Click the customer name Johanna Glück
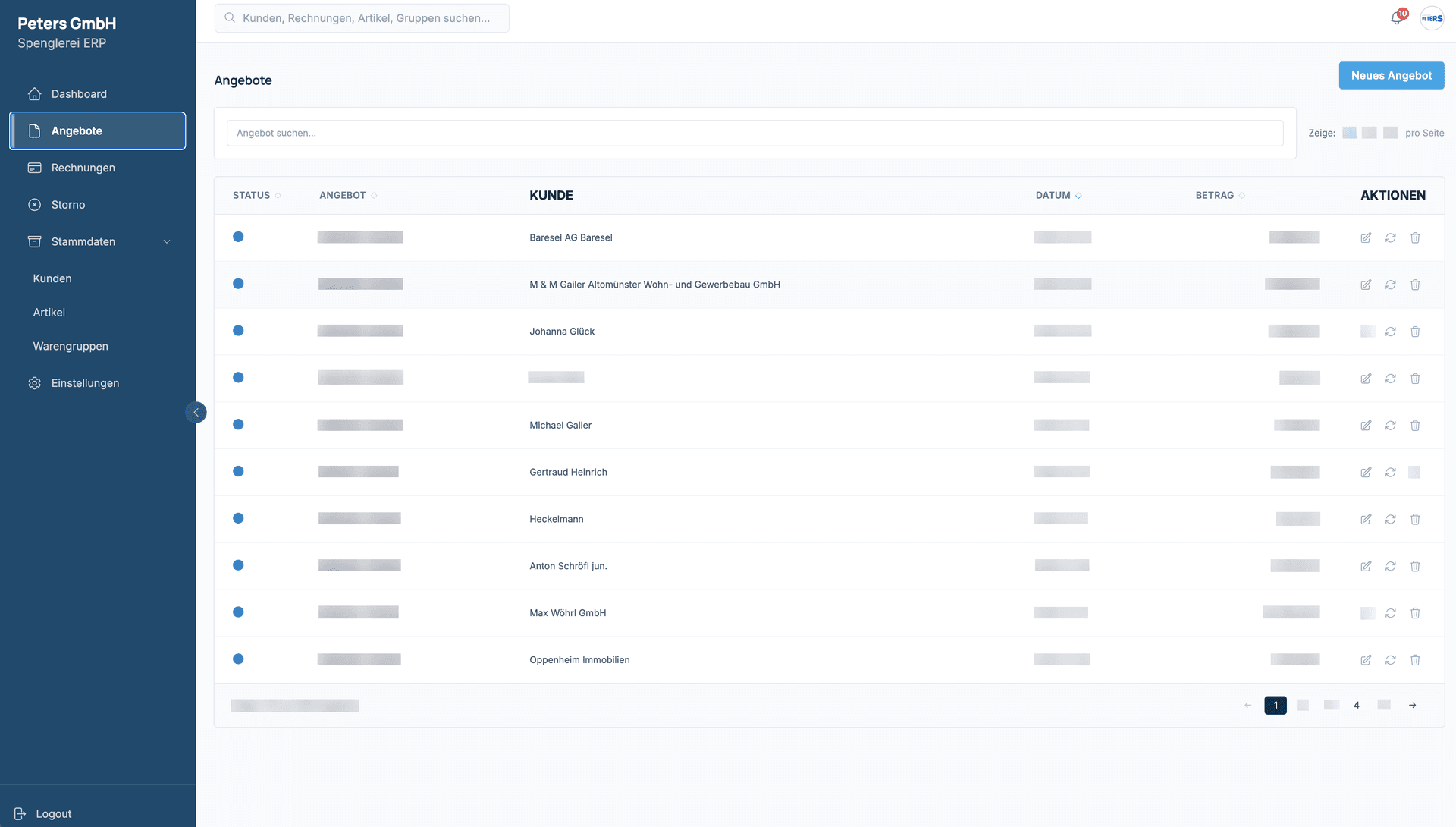The height and width of the screenshot is (827, 1456). click(562, 332)
